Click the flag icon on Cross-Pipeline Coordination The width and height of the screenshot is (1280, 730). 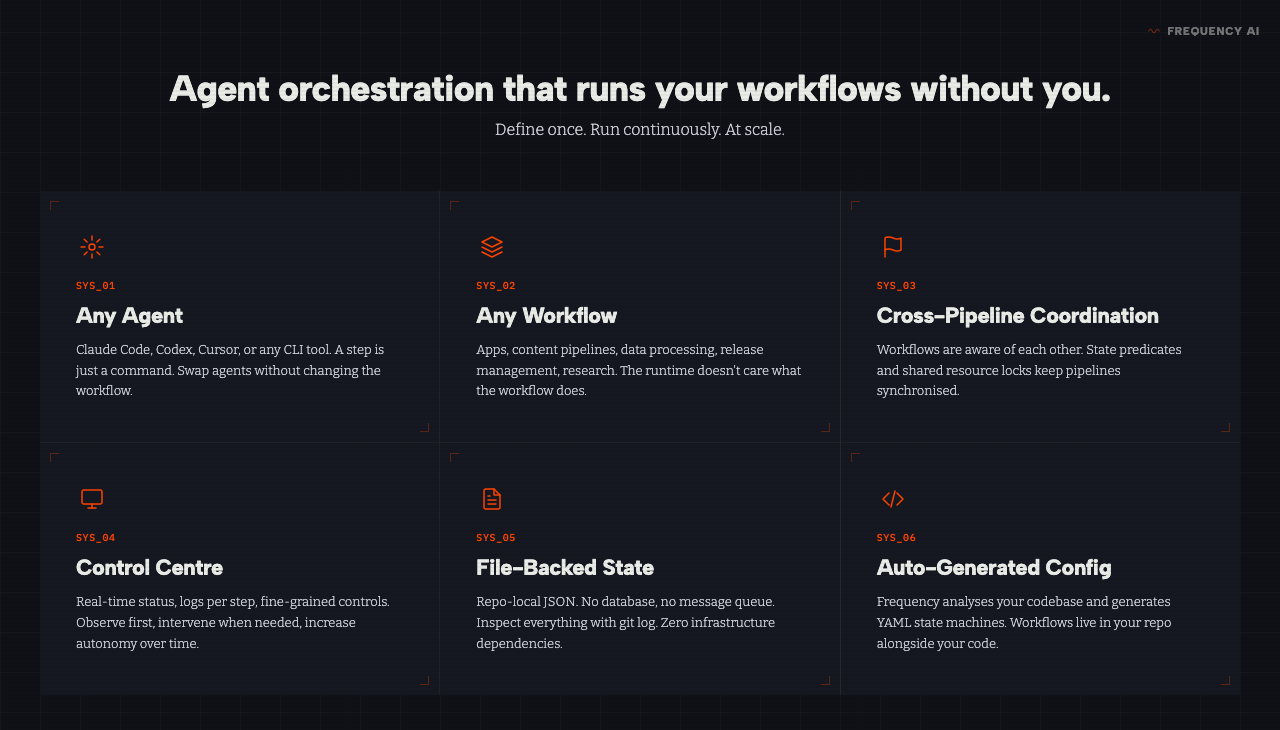tap(892, 246)
